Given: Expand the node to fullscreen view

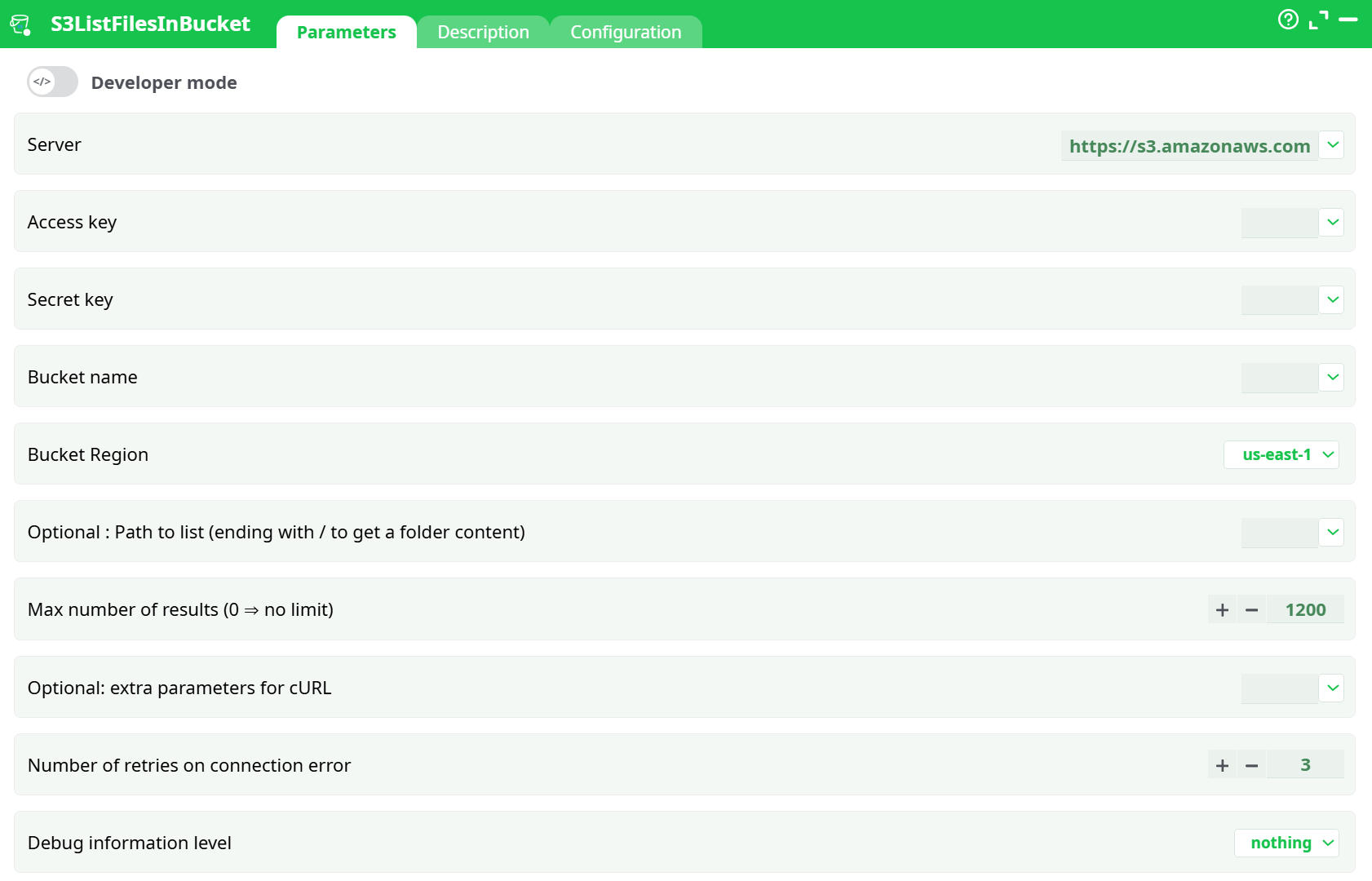Looking at the screenshot, I should [x=1317, y=20].
